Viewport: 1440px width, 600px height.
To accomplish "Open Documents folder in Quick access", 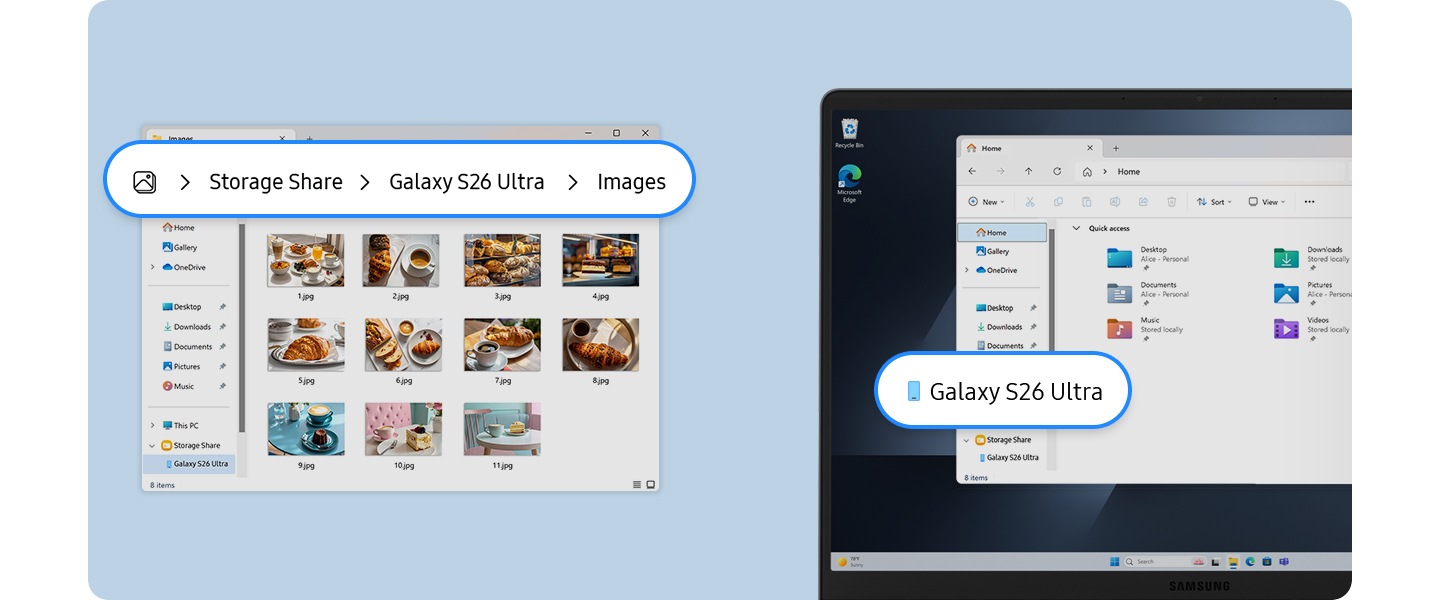I will [x=1148, y=293].
